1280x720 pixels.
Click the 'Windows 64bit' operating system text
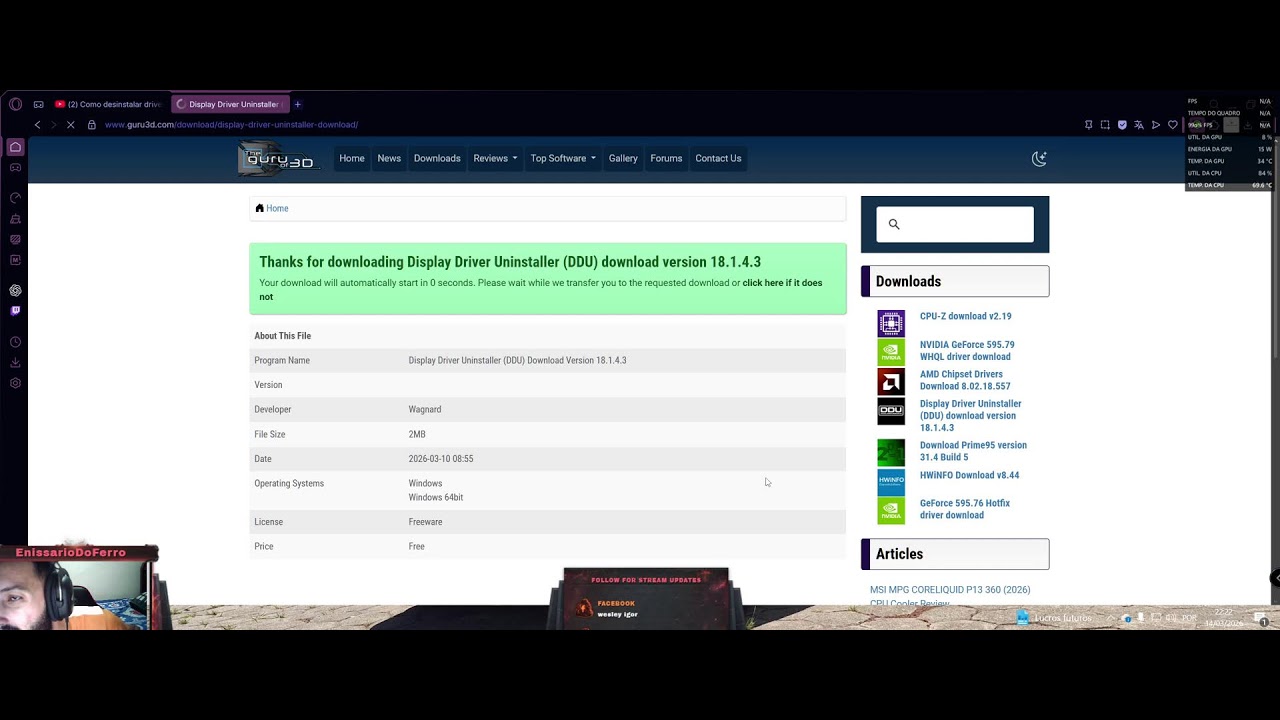point(435,497)
